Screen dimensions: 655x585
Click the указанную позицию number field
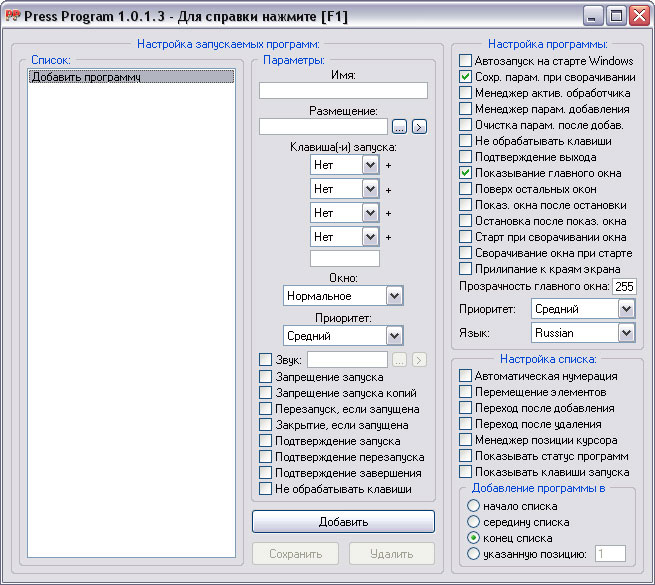click(610, 554)
